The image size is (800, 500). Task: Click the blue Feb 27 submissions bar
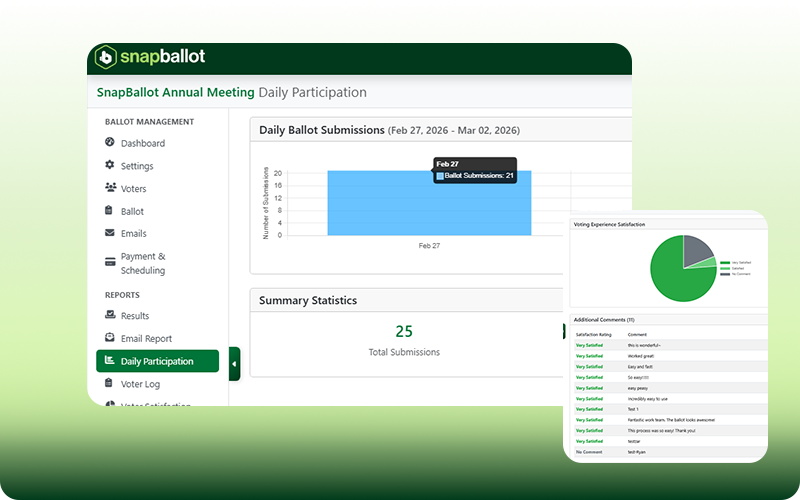(x=429, y=203)
